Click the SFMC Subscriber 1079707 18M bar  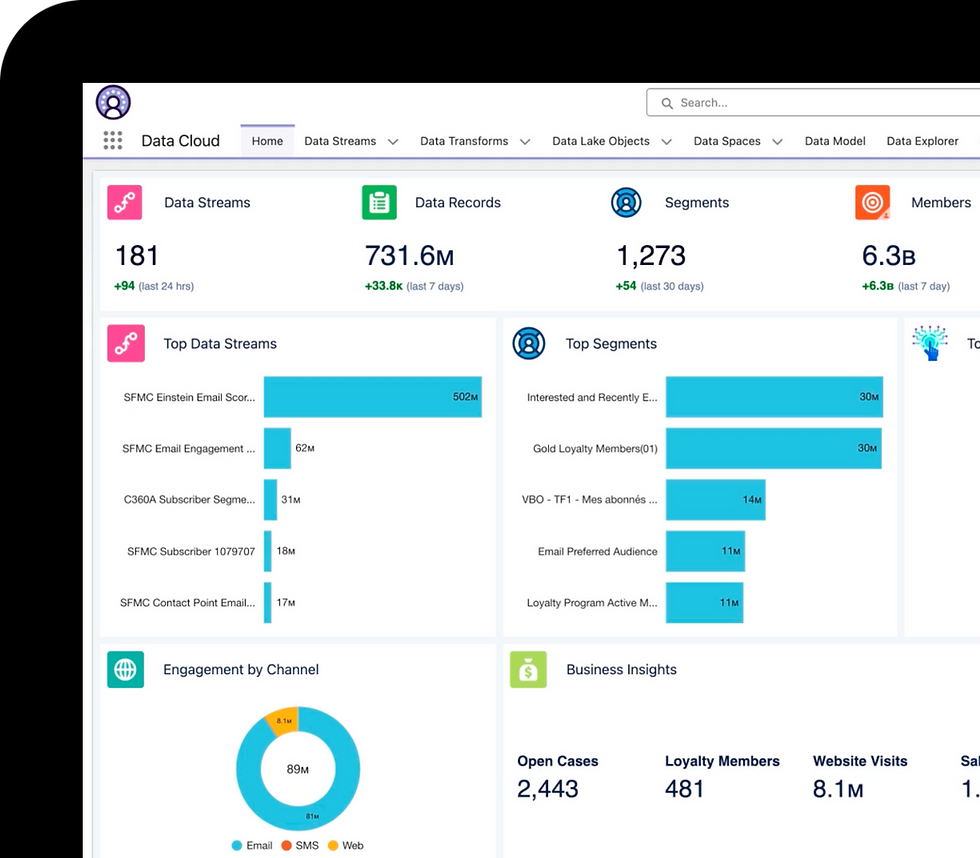268,551
